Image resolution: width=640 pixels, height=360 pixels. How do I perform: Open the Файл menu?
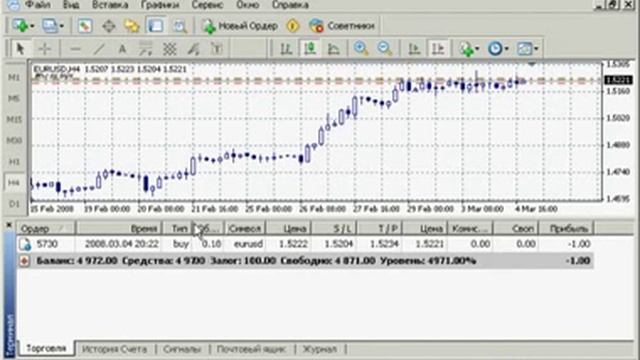(x=38, y=5)
